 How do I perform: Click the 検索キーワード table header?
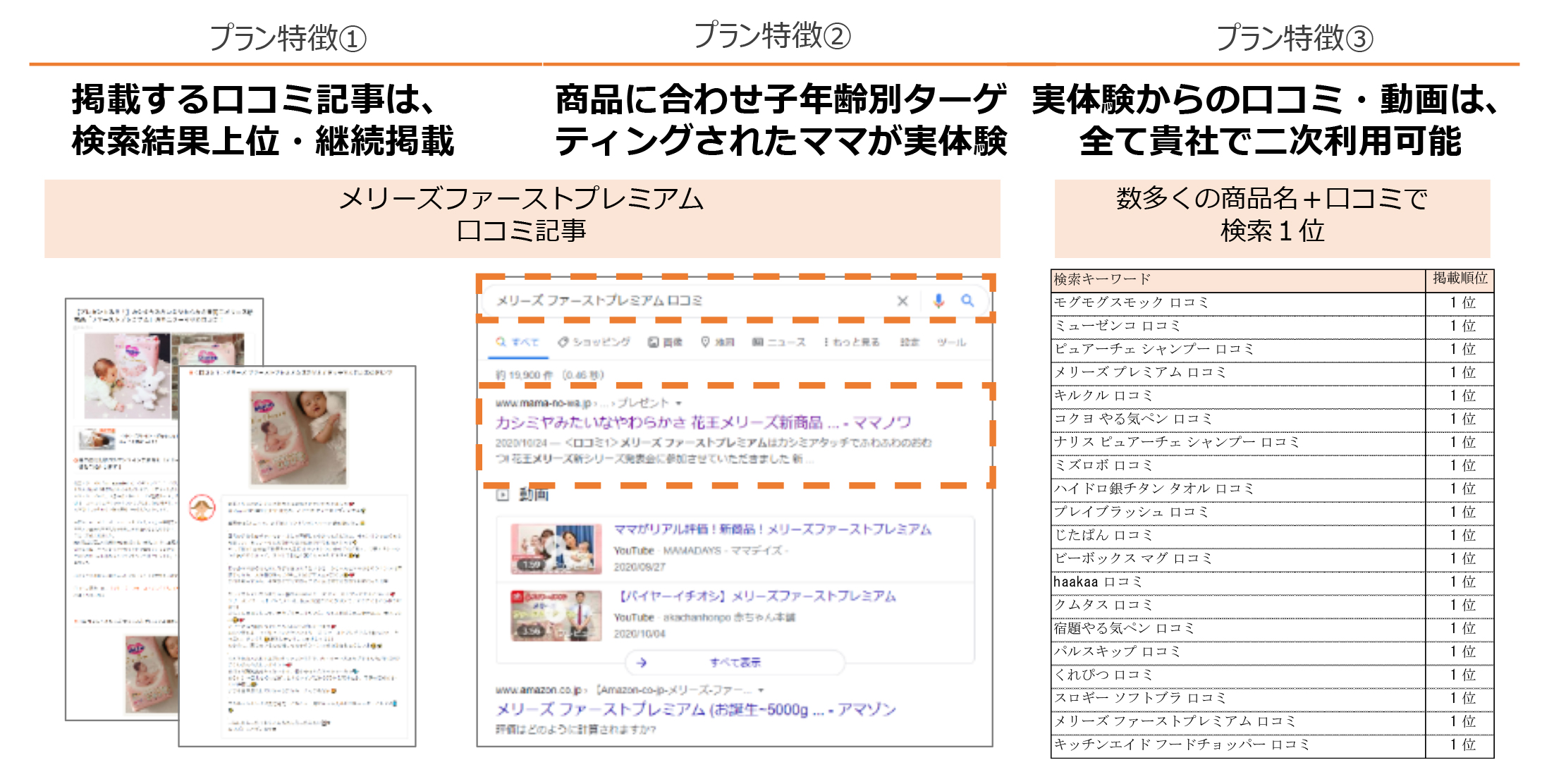pyautogui.click(x=1238, y=280)
